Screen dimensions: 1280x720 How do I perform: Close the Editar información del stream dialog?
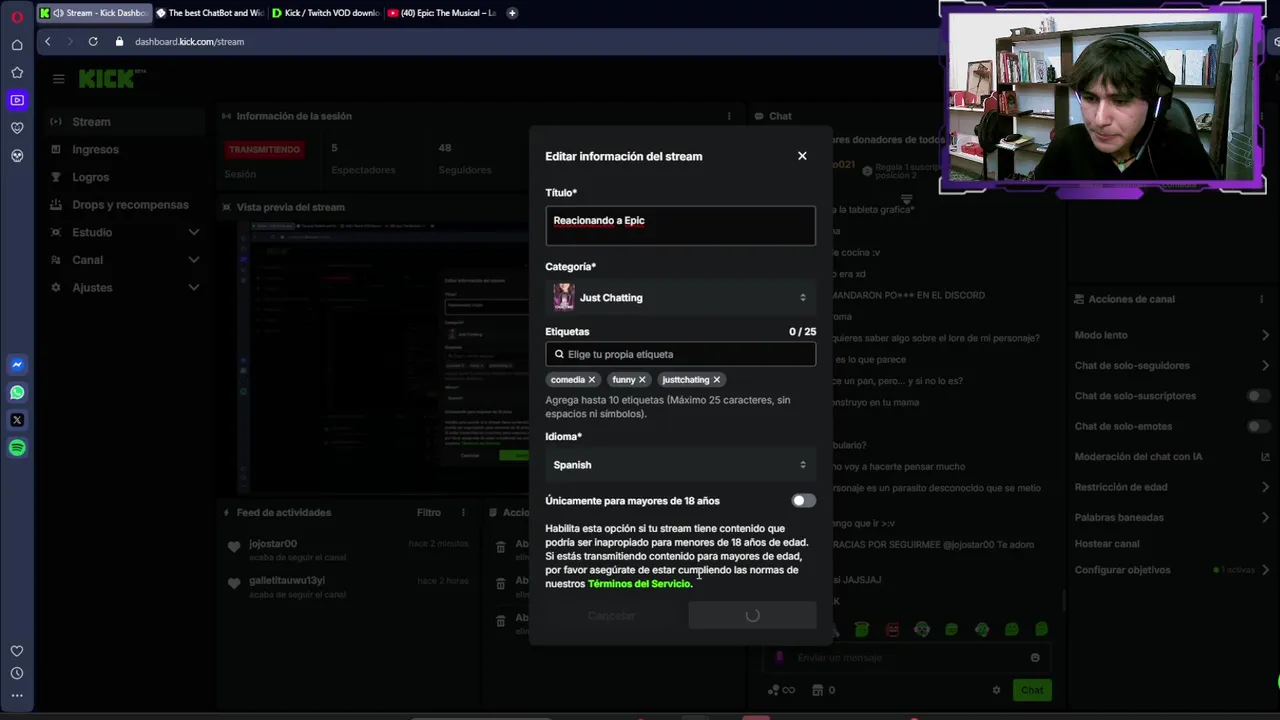point(802,156)
